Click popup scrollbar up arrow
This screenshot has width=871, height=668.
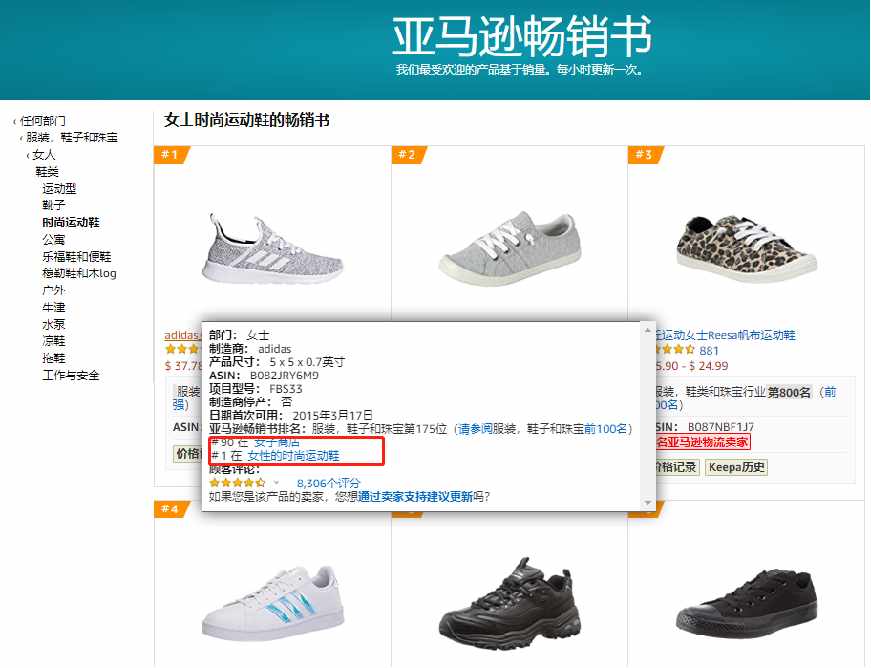[x=647, y=330]
